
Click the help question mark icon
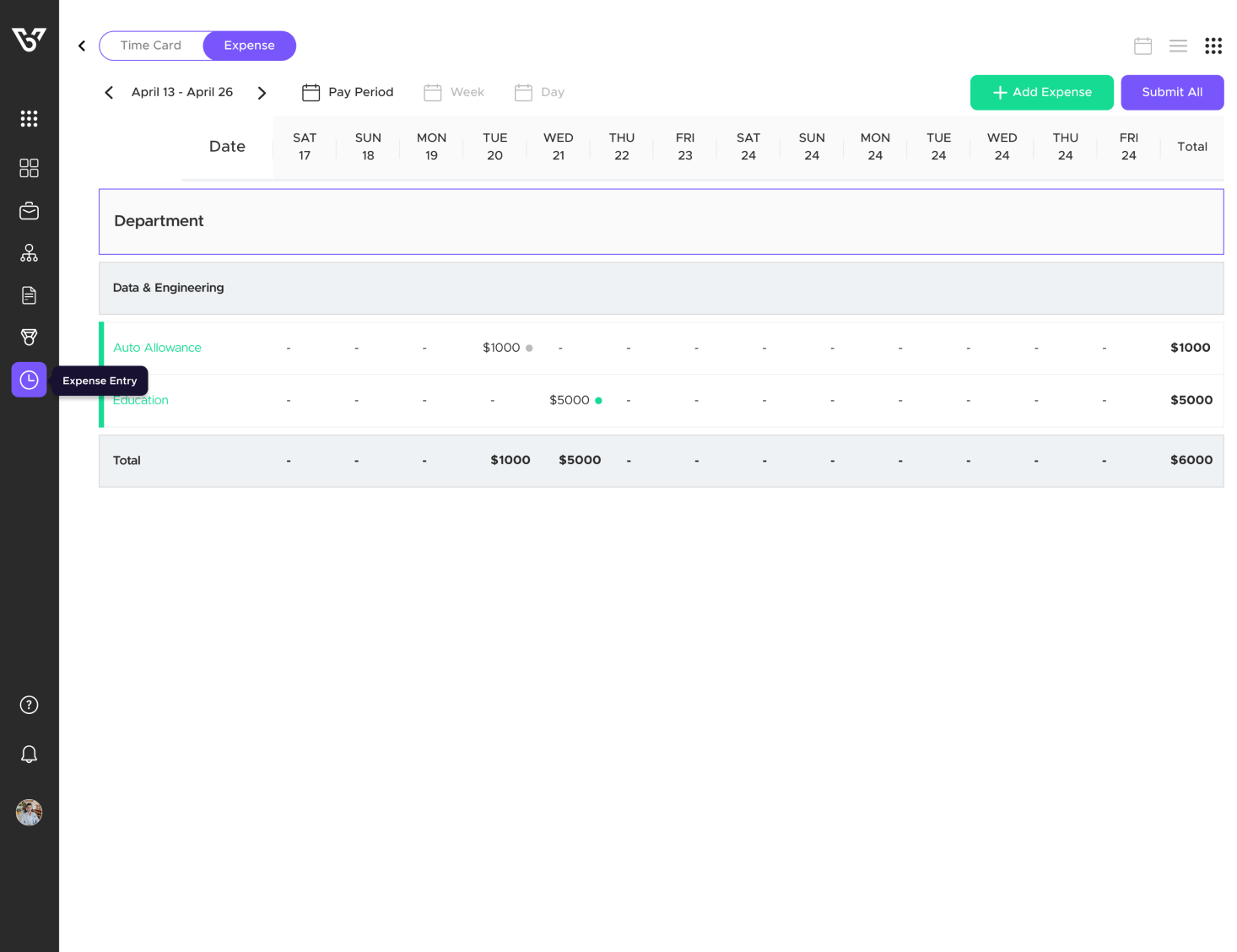[x=29, y=705]
